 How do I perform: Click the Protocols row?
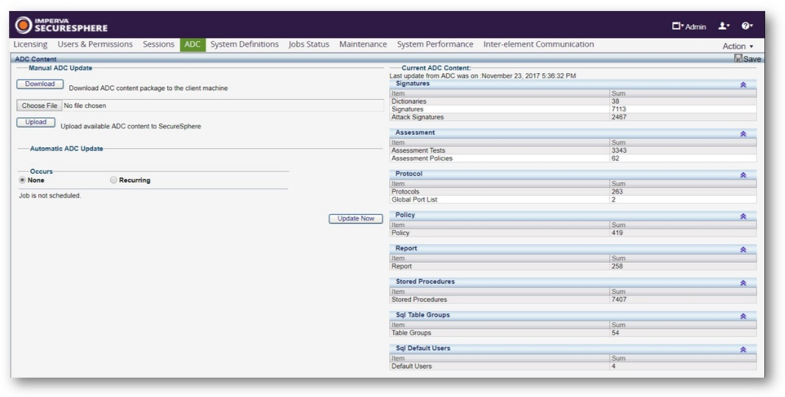coord(573,192)
